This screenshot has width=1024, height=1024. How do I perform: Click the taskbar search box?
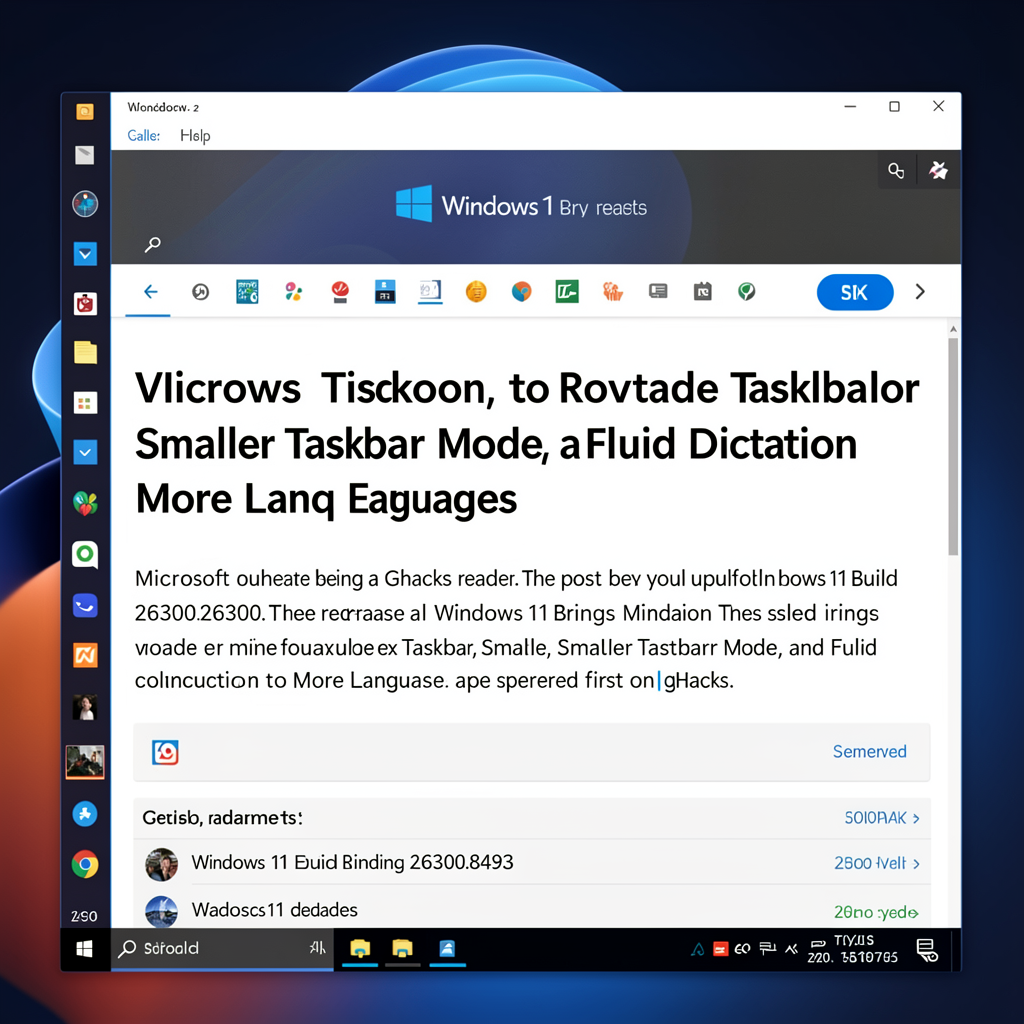pyautogui.click(x=222, y=948)
